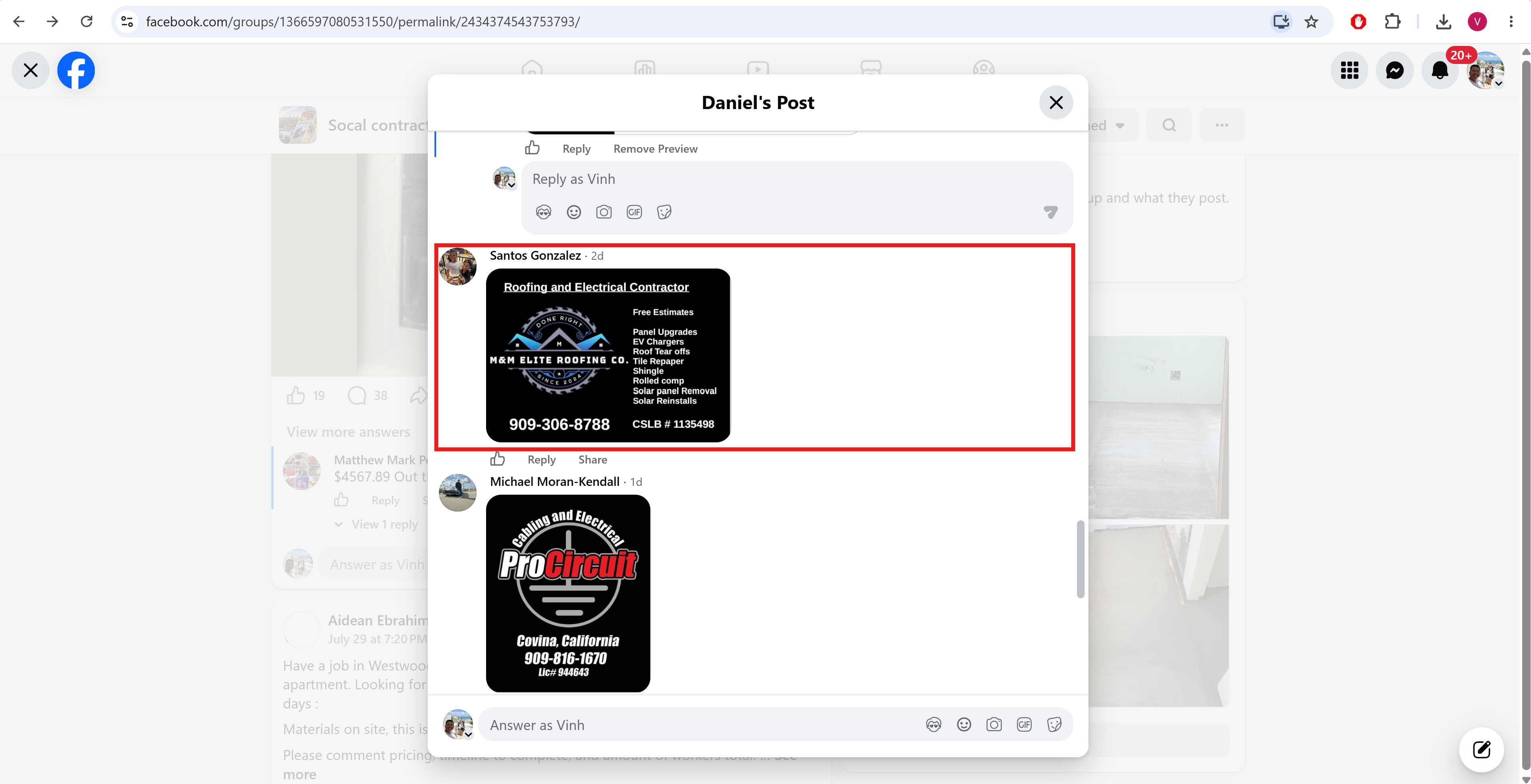This screenshot has width=1531, height=784.
Task: Click the background post's comment count 38
Action: (381, 396)
